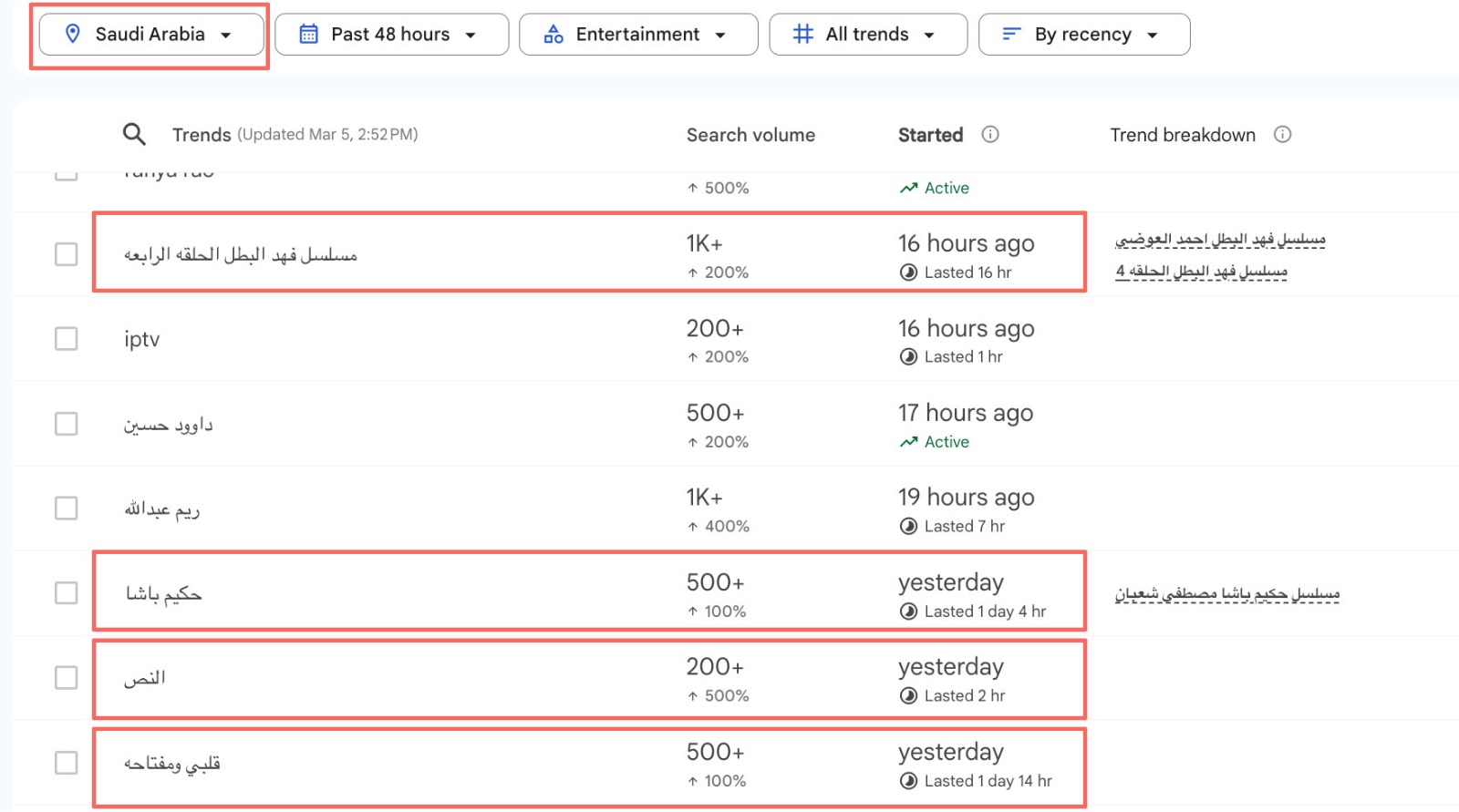Click the 17 hours ago start time
Screen dimensions: 1459x812
(966, 413)
